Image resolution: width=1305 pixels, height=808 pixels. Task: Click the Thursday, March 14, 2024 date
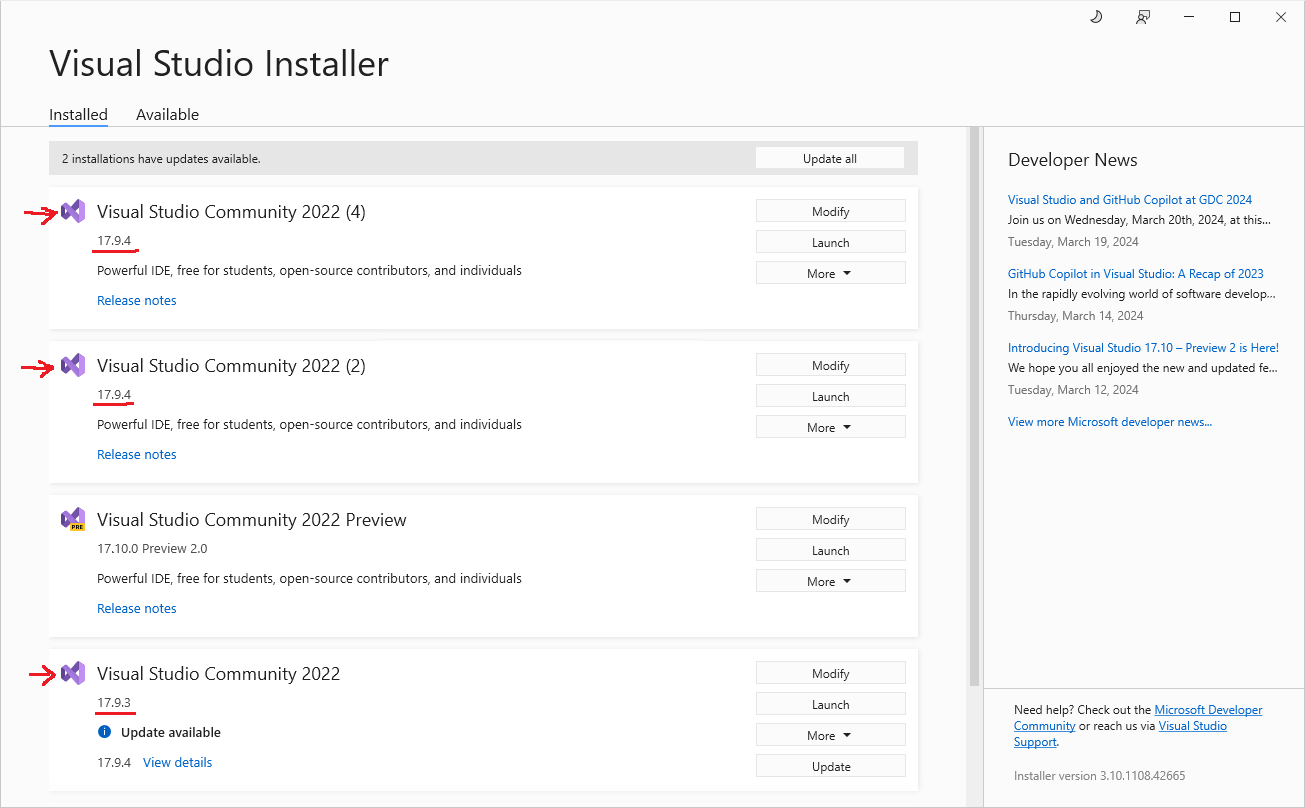[1075, 315]
